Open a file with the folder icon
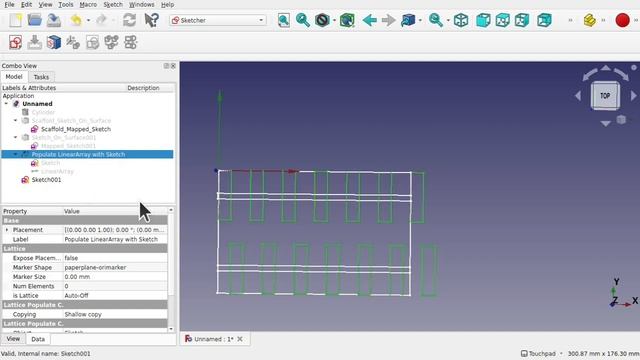Screen dimensions: 640x360 pyautogui.click(x=35, y=20)
